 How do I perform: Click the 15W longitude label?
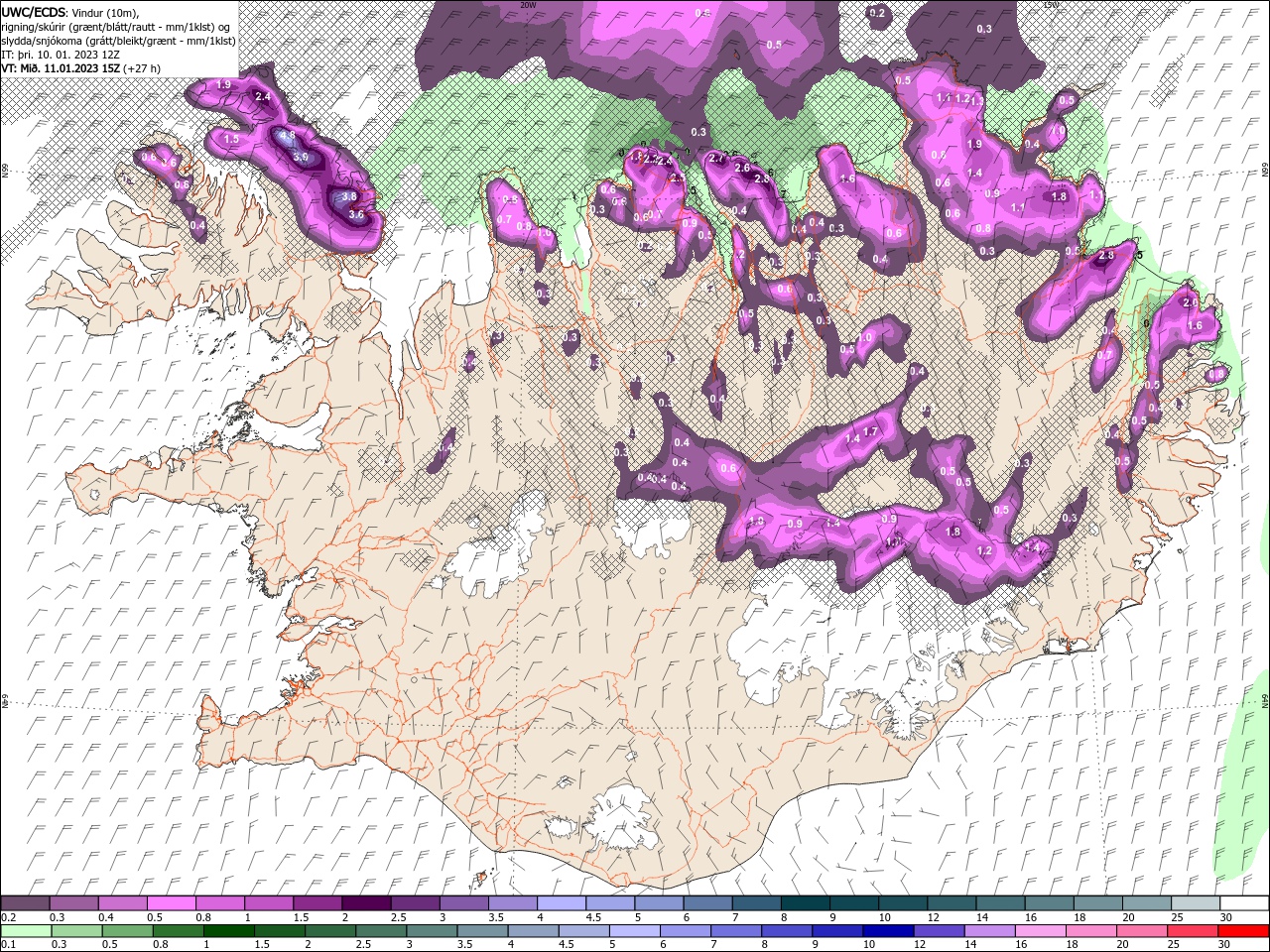[1052, 5]
